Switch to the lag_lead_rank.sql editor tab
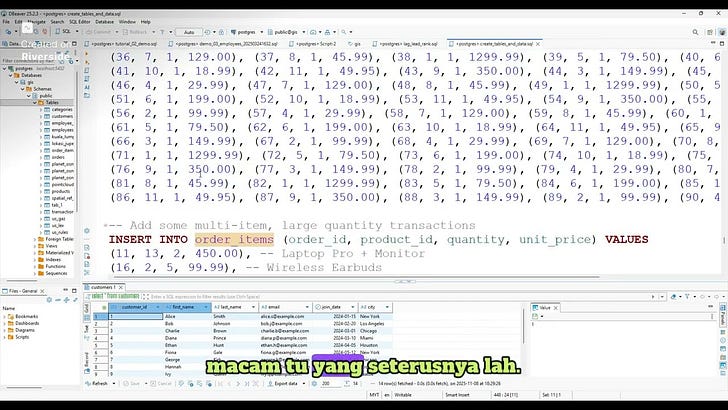 [407, 44]
